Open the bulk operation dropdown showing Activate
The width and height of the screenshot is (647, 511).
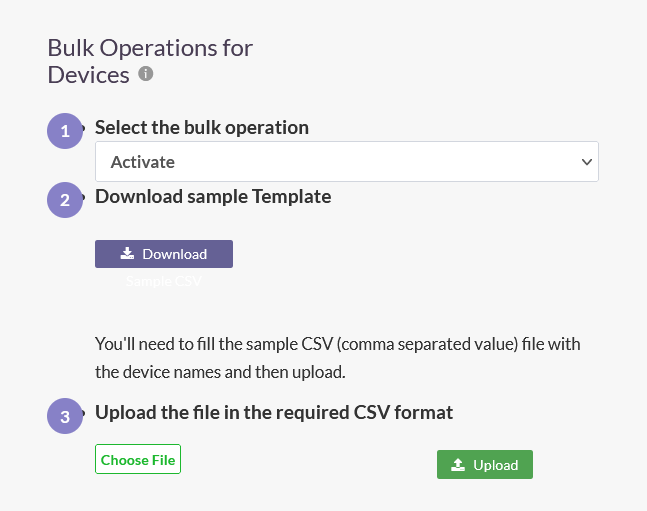[347, 161]
